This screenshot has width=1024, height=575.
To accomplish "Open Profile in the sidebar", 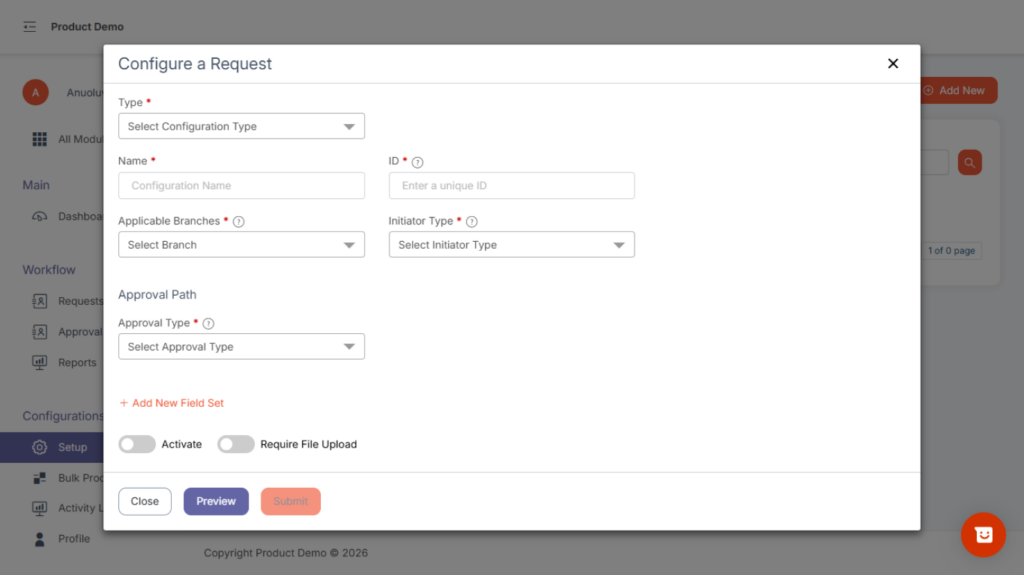I will [x=73, y=539].
